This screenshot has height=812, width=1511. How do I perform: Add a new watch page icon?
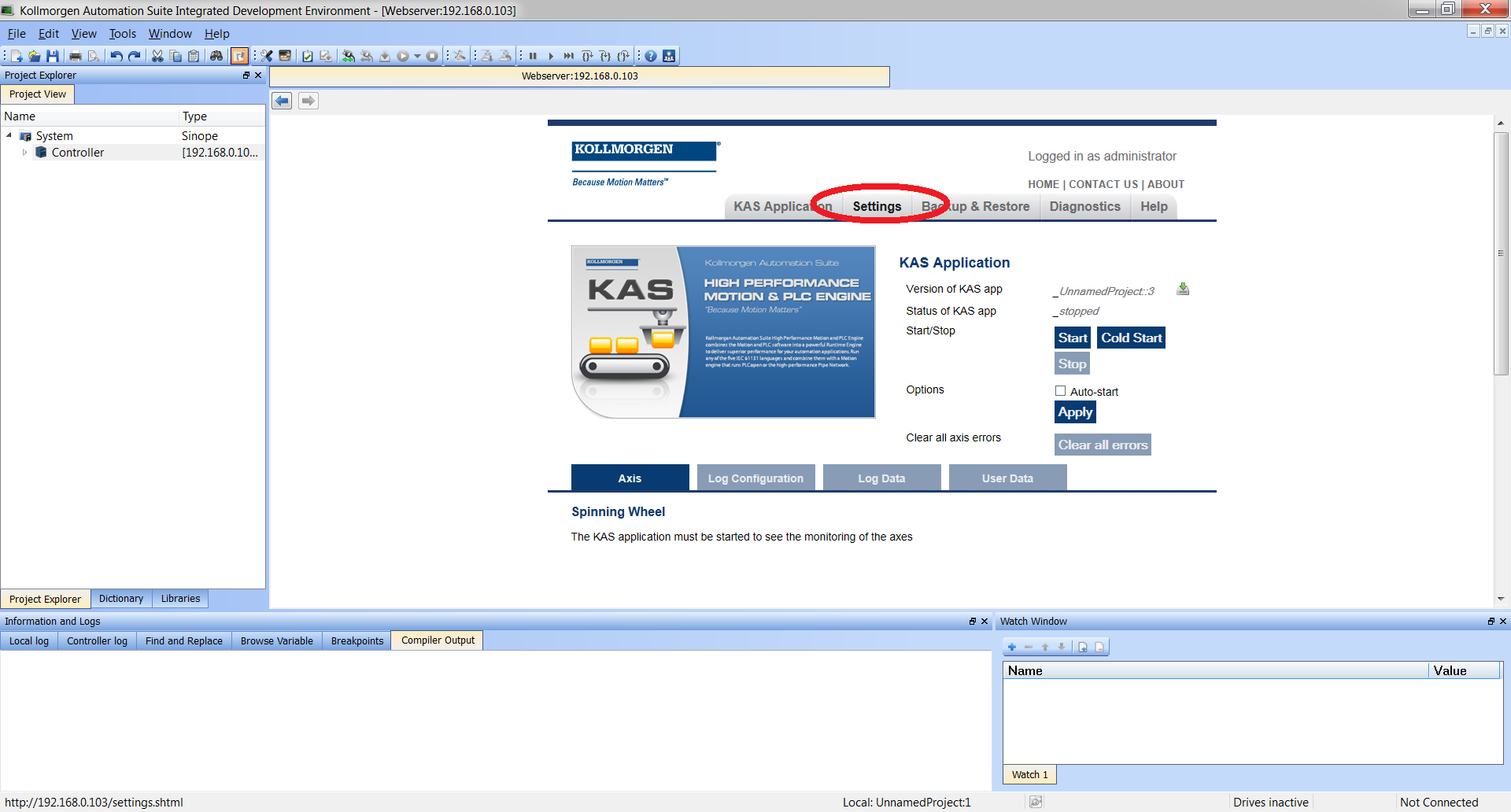point(1083,647)
